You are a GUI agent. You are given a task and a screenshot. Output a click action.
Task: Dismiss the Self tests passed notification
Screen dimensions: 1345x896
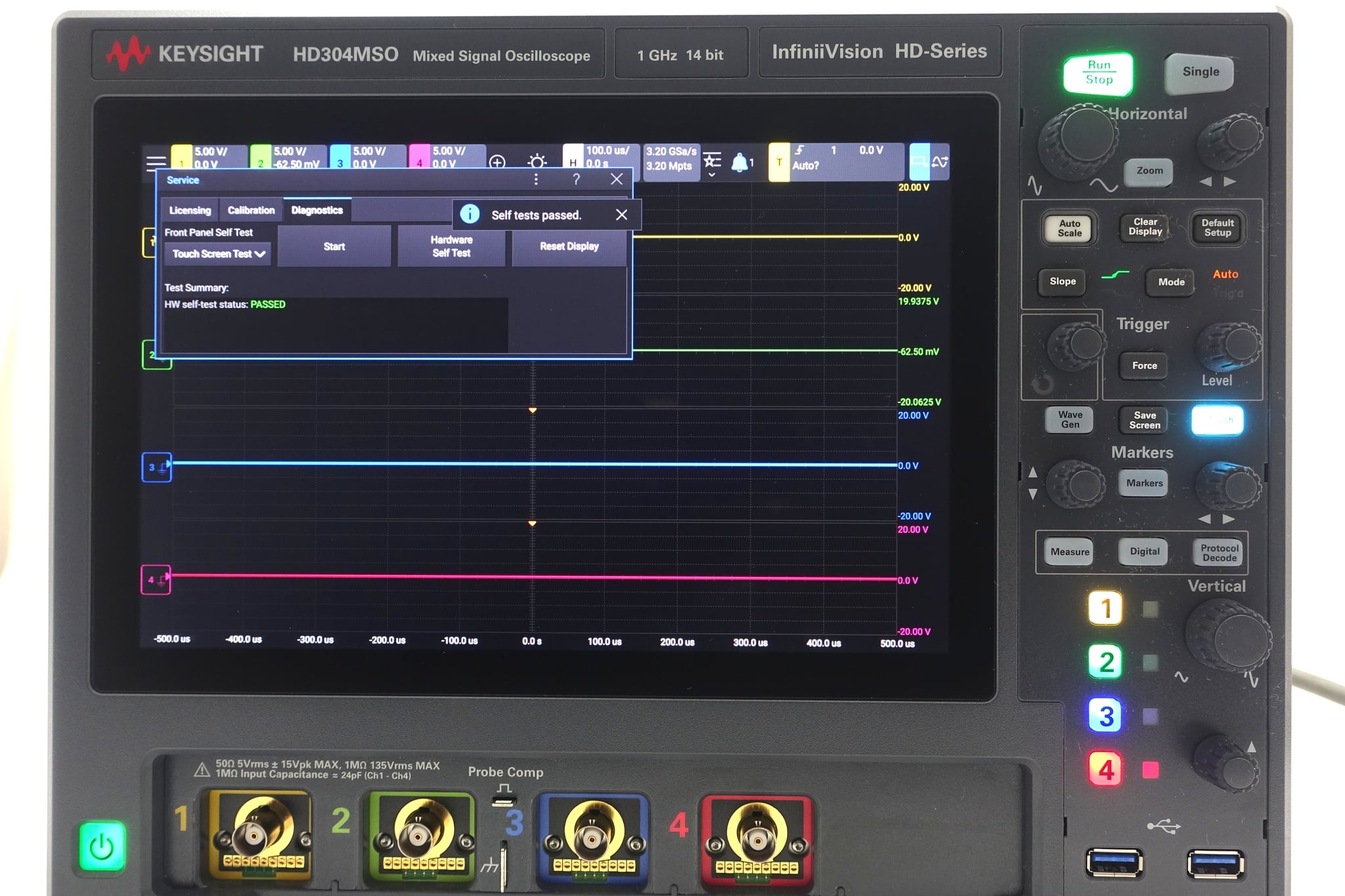pos(621,215)
